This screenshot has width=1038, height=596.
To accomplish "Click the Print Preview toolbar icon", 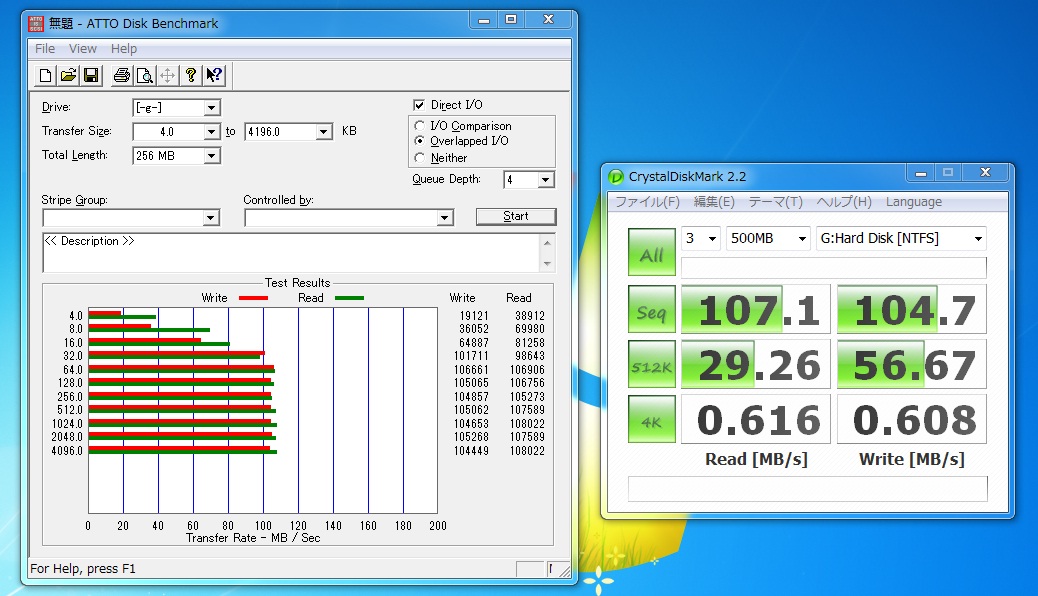I will coord(144,75).
